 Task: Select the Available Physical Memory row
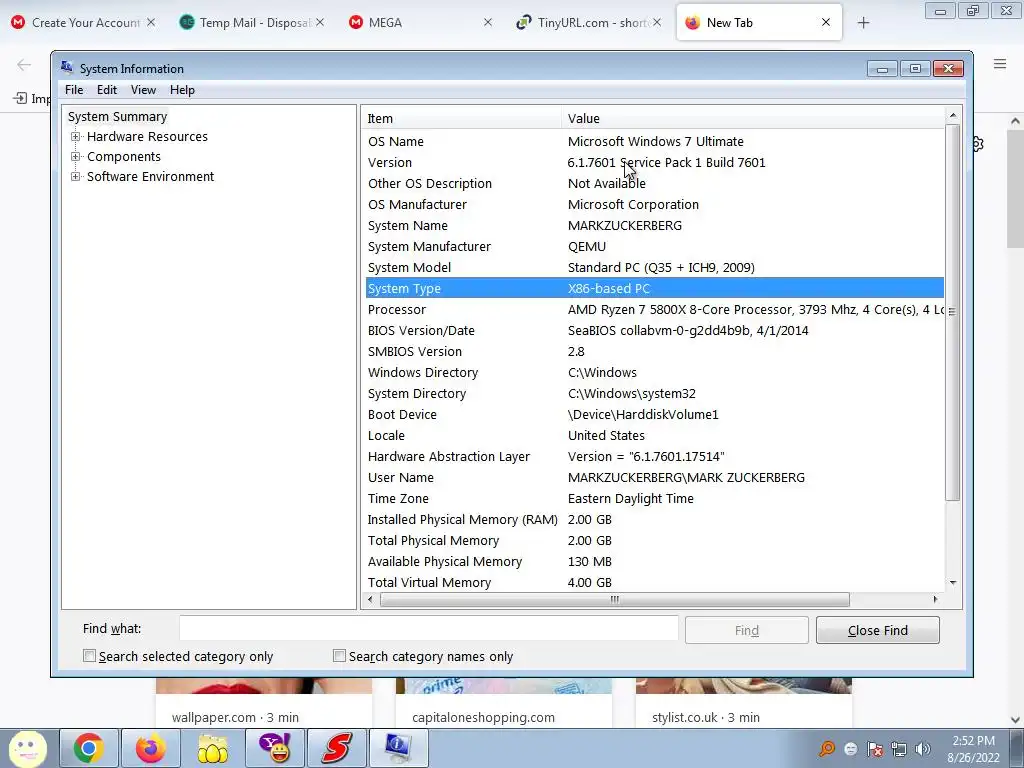[654, 562]
